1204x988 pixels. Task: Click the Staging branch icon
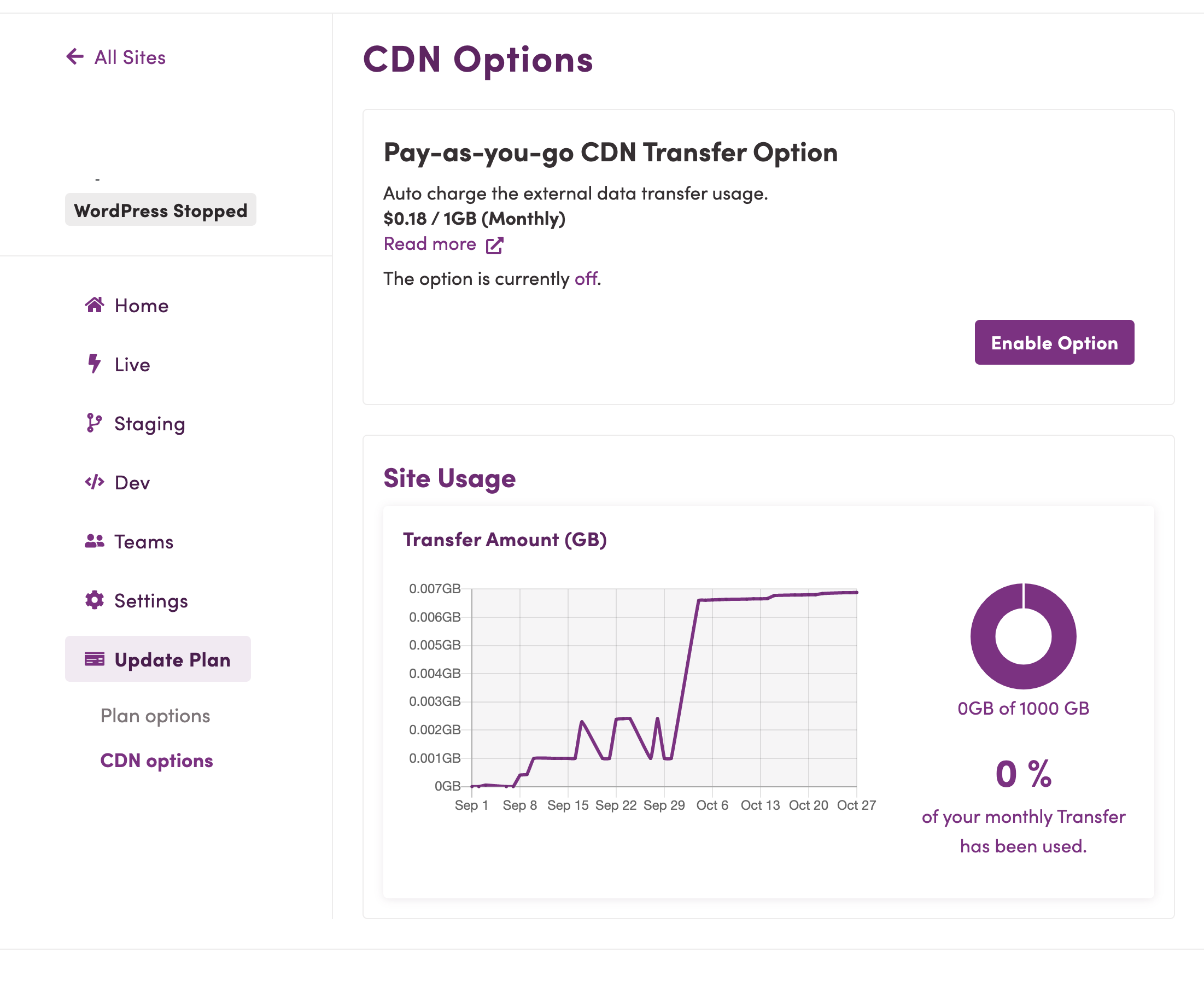tap(94, 423)
